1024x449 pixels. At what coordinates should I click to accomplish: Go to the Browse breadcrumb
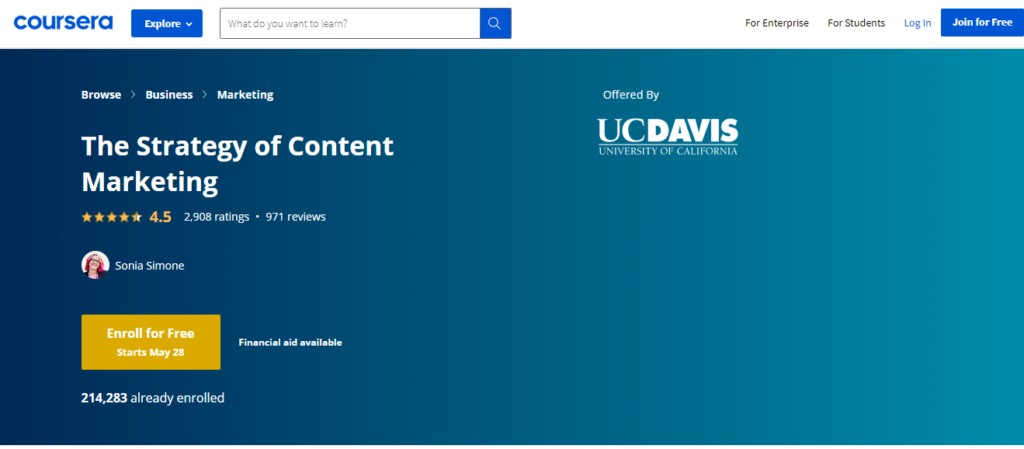[101, 95]
